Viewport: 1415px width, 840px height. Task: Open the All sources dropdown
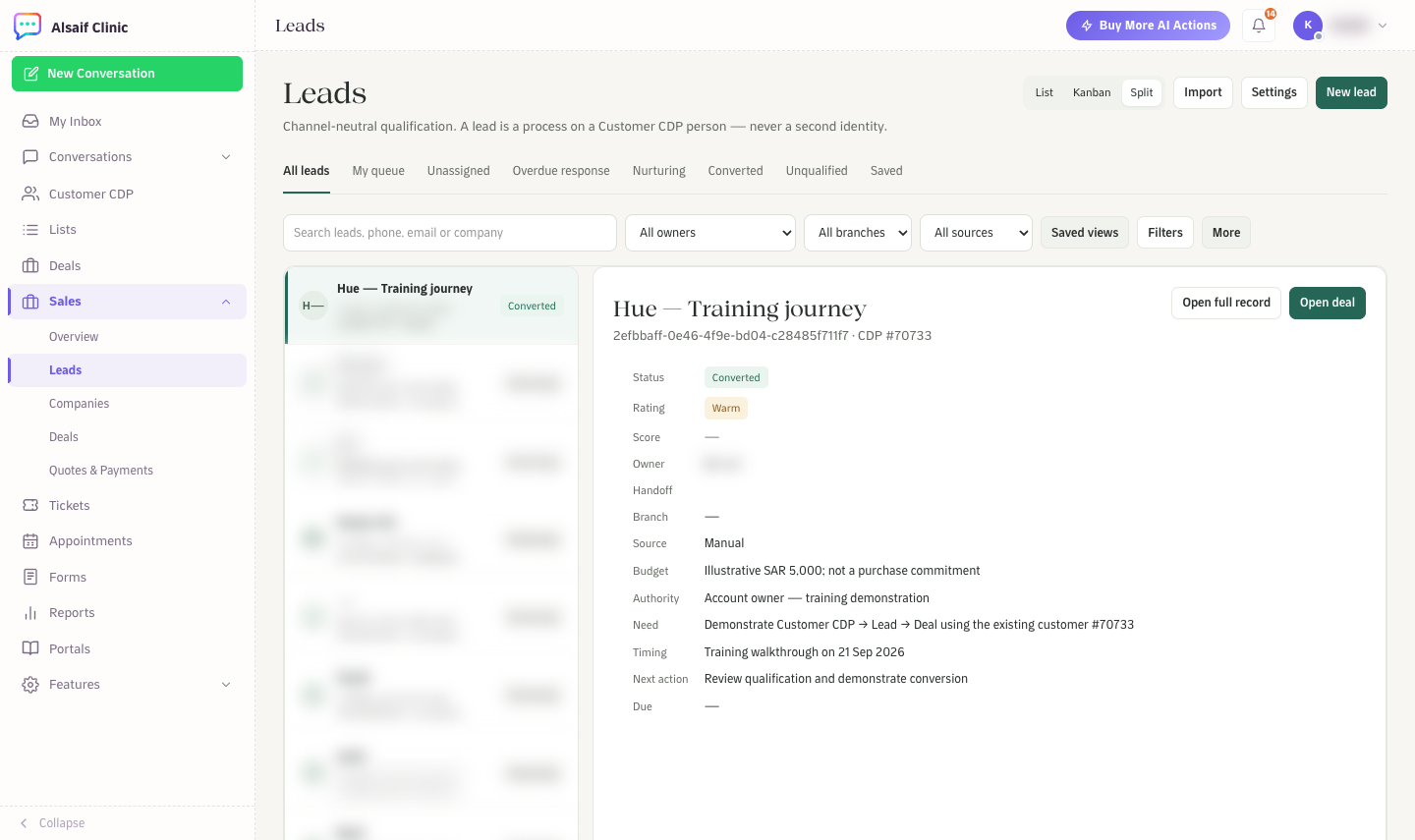976,233
